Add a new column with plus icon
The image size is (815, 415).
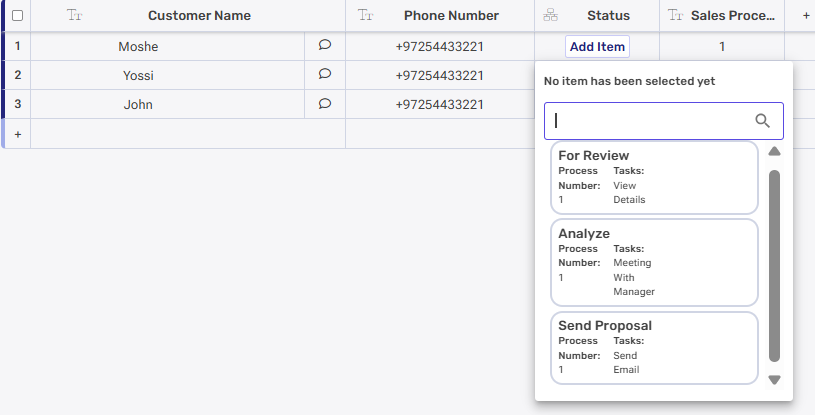806,16
